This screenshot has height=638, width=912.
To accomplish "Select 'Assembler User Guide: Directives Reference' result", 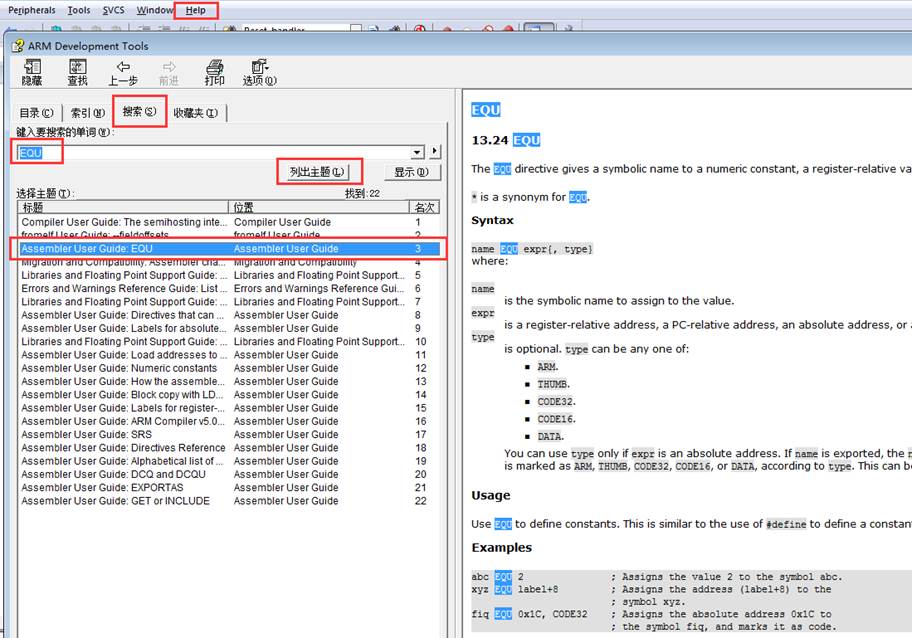I will tap(229, 448).
